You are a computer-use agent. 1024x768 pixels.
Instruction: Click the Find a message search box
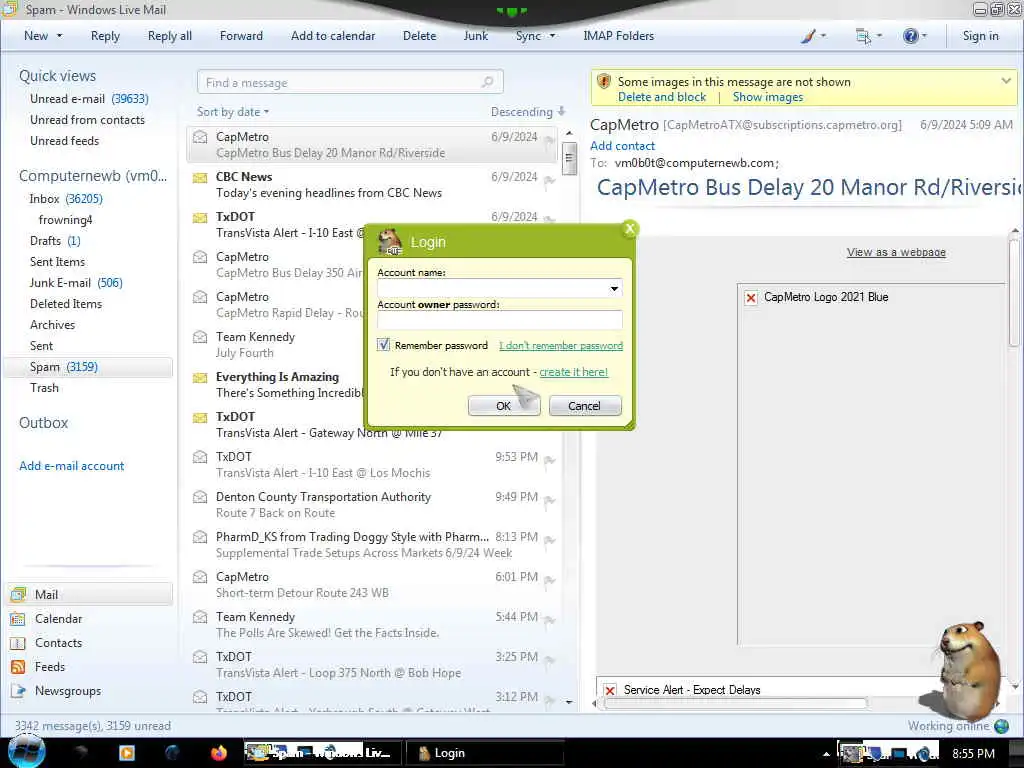(350, 82)
